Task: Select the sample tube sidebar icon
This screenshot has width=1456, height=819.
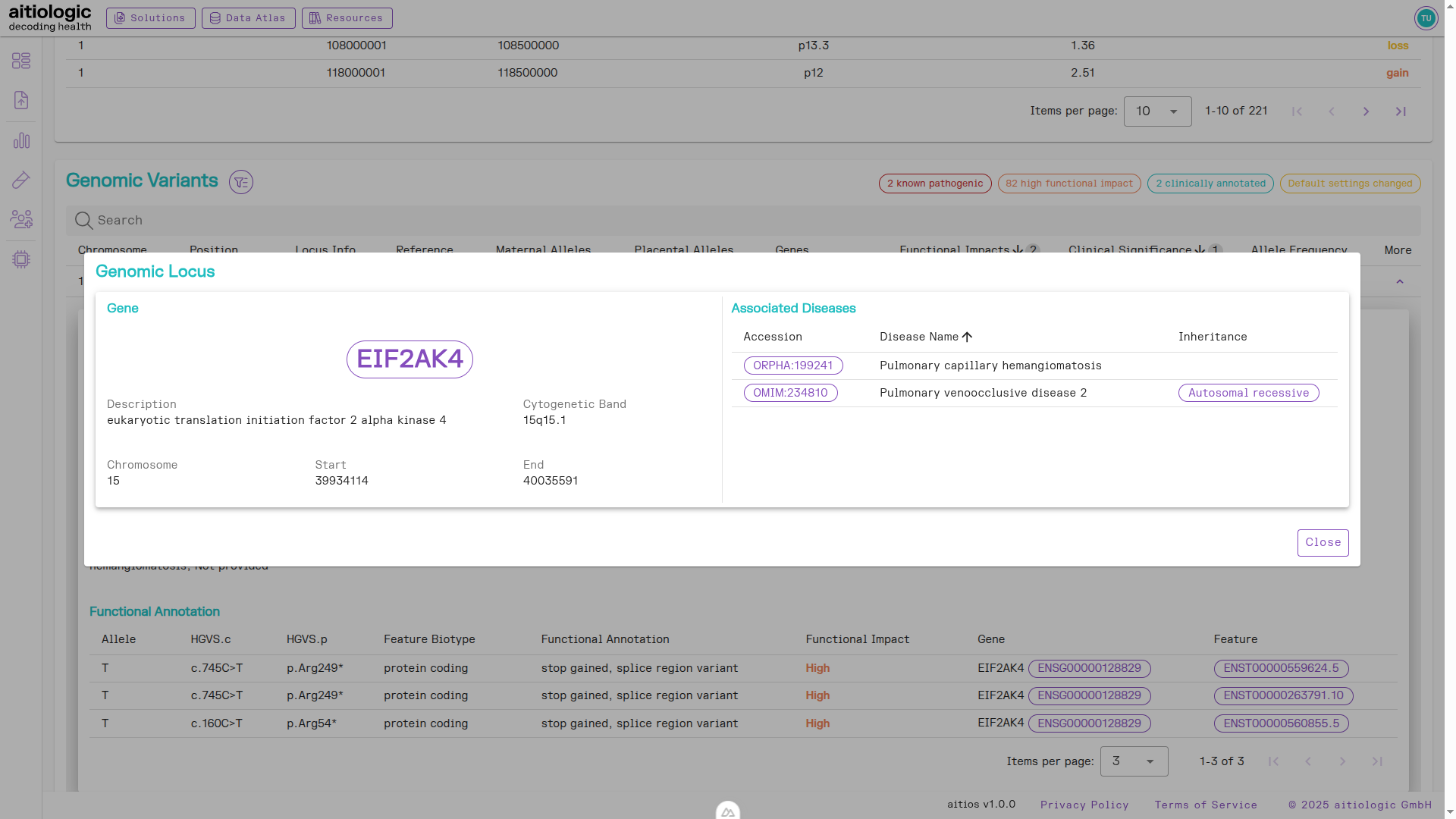Action: coord(21,180)
